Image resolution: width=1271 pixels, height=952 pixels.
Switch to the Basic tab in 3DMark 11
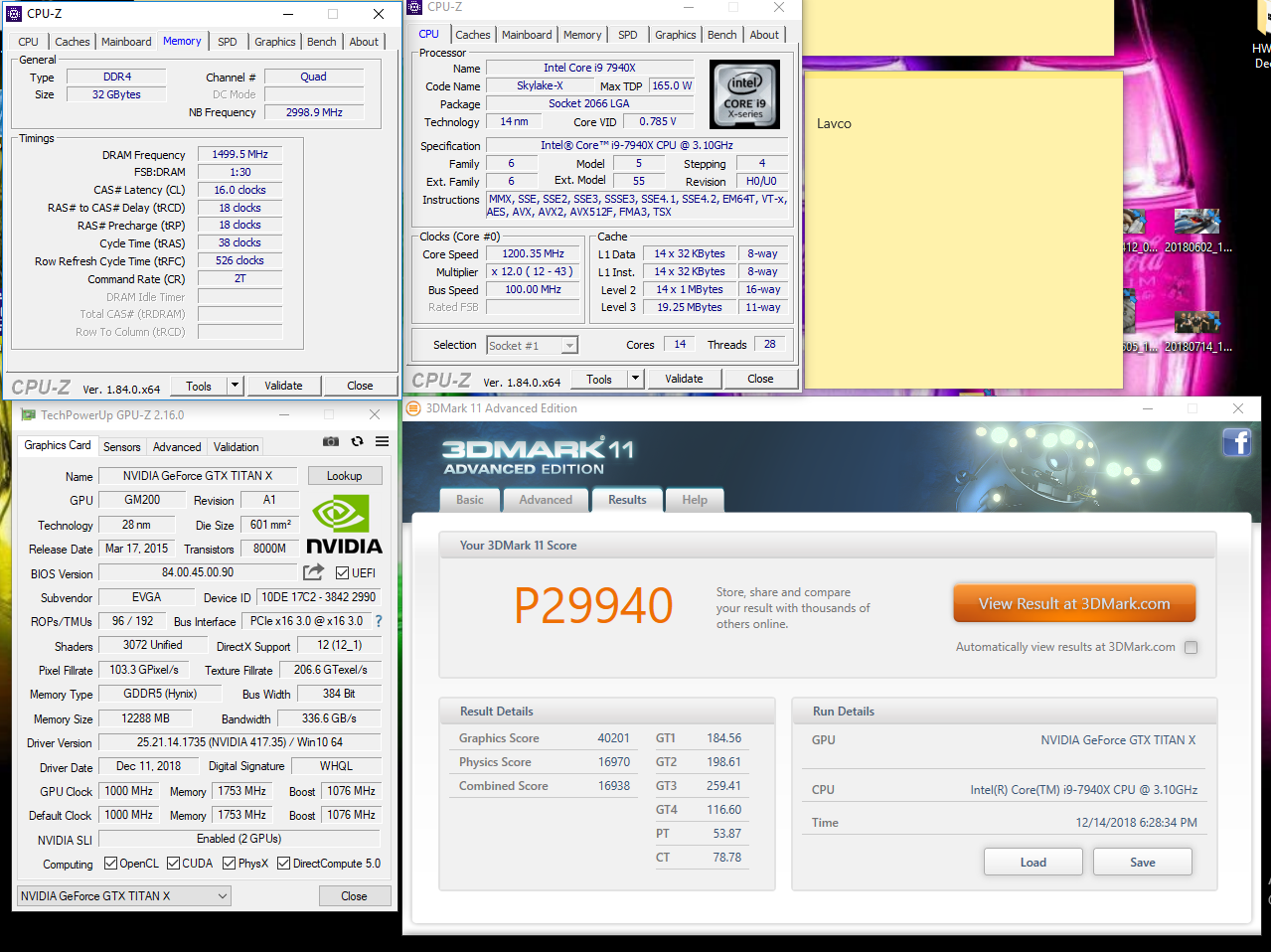point(470,500)
